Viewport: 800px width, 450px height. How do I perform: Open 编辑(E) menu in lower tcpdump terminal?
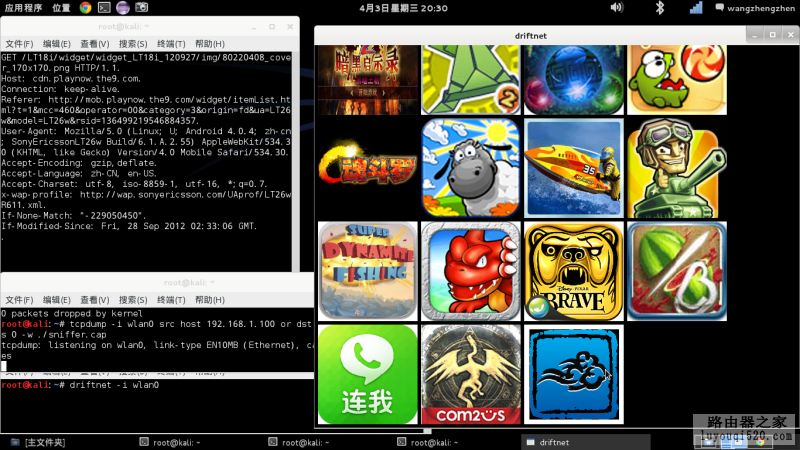57,300
